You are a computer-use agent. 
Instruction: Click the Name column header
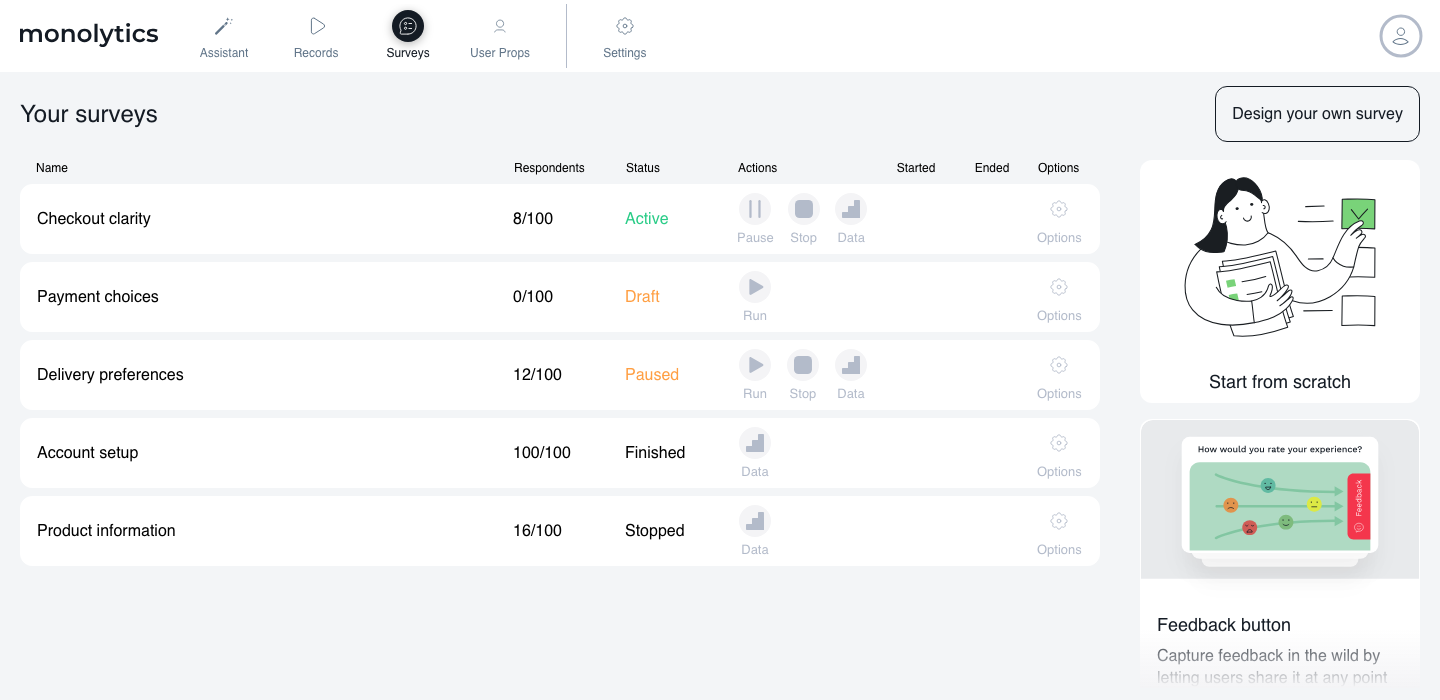52,168
